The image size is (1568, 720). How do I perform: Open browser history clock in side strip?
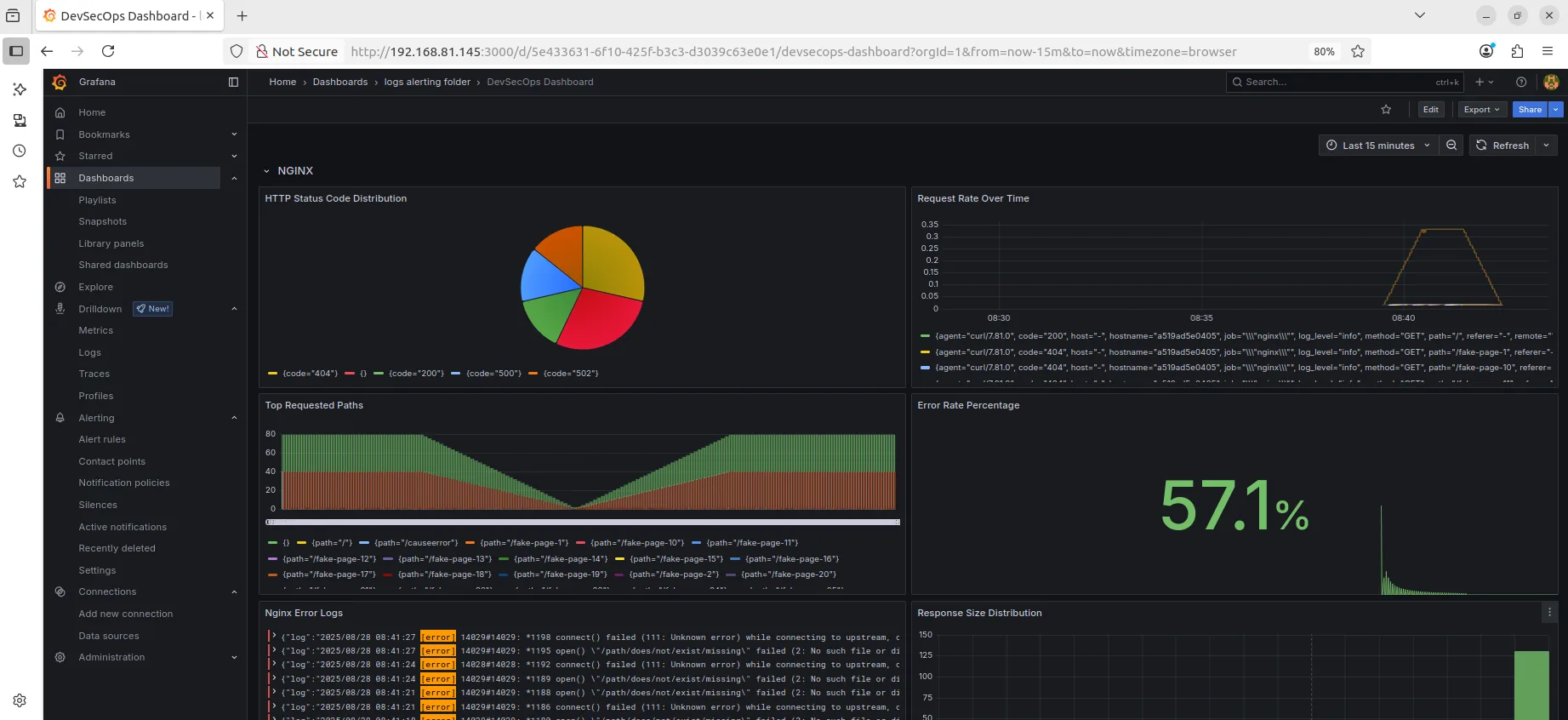pyautogui.click(x=20, y=151)
